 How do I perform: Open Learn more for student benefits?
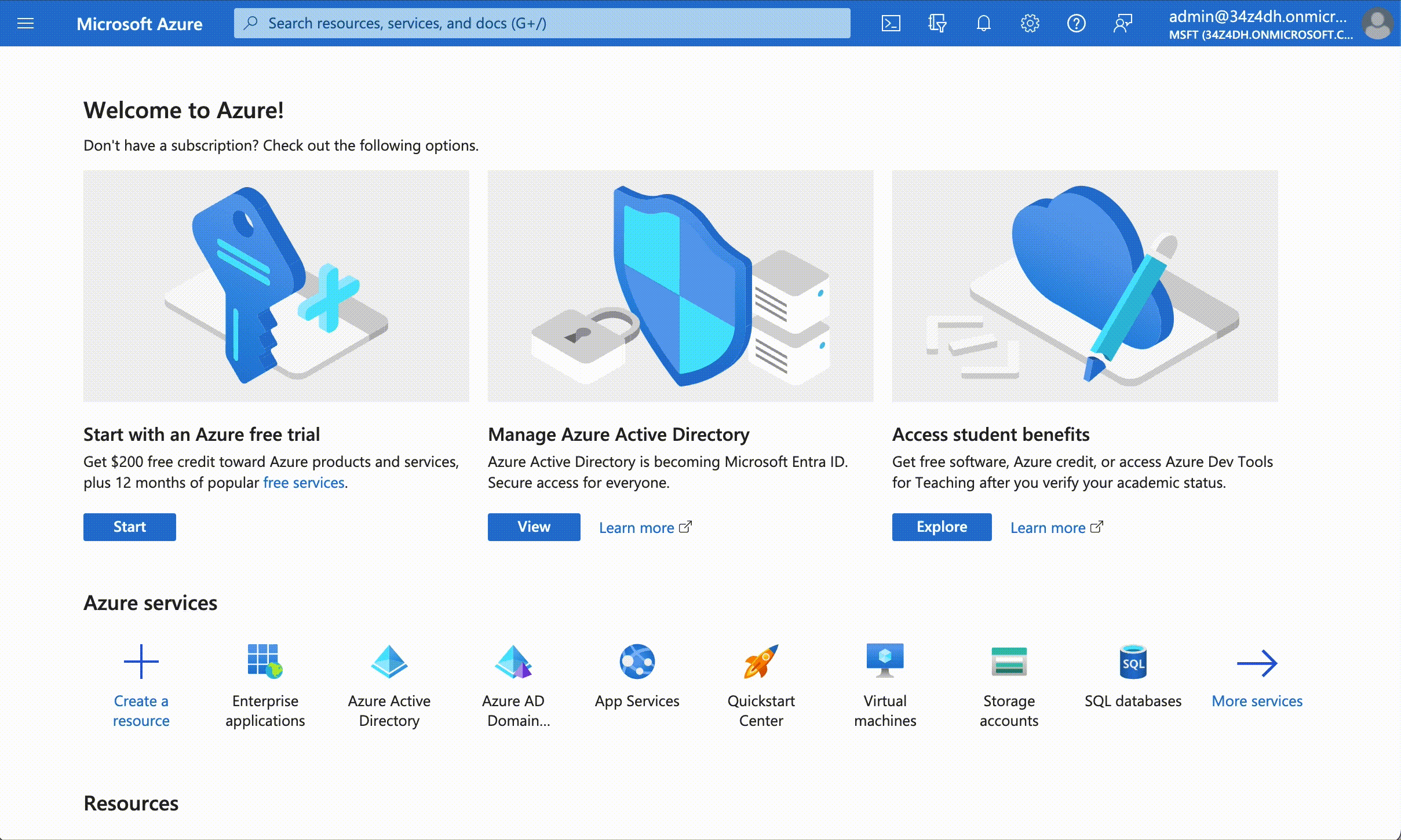coord(1056,528)
